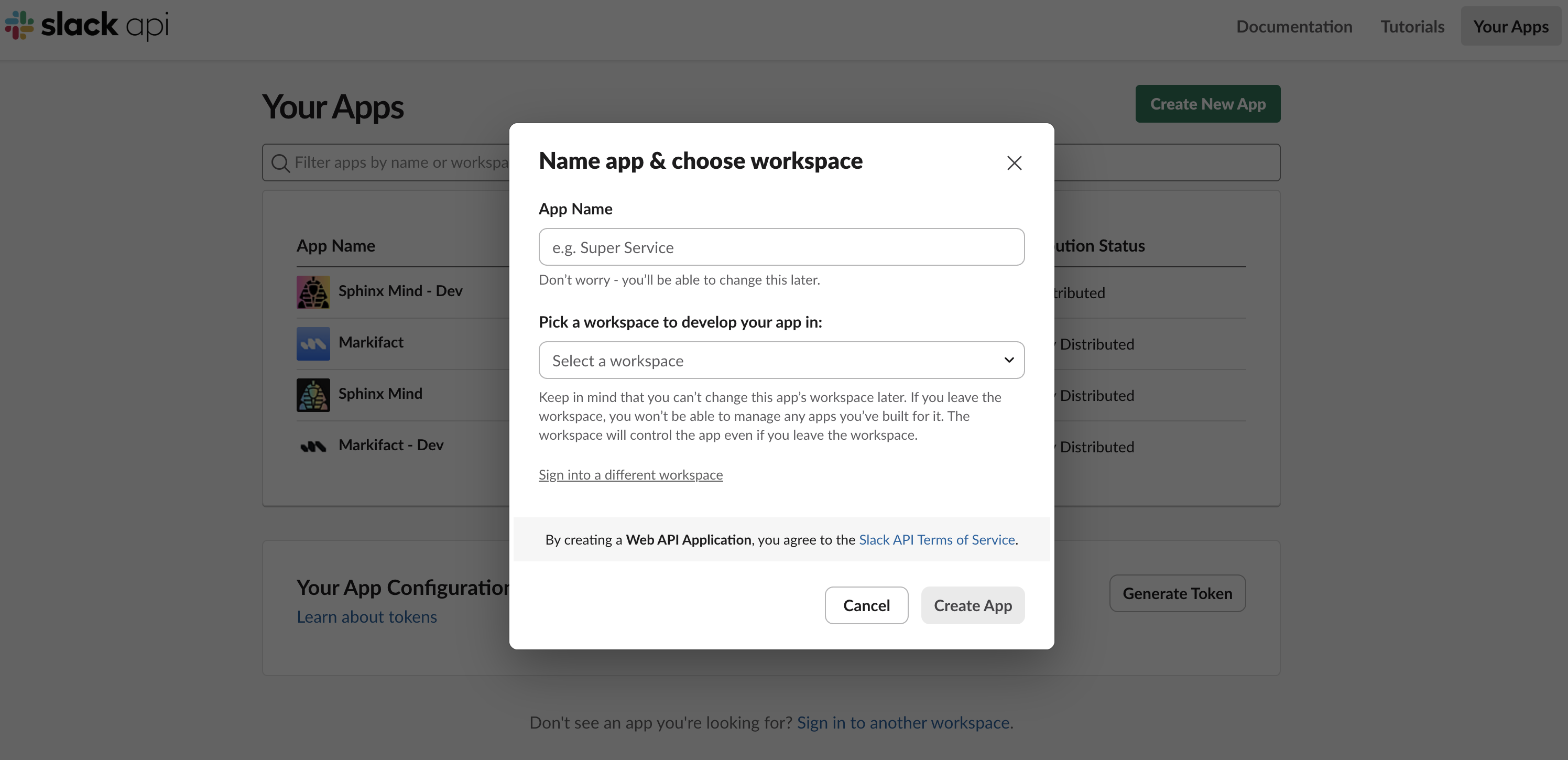Click the Create New App button
The image size is (1568, 760).
pos(1207,104)
